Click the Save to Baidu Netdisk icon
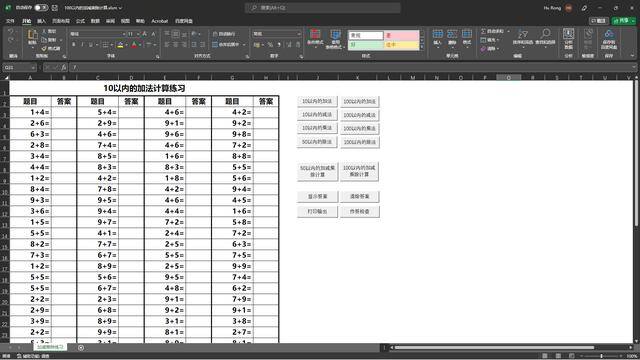The image size is (640, 360). pyautogui.click(x=609, y=34)
